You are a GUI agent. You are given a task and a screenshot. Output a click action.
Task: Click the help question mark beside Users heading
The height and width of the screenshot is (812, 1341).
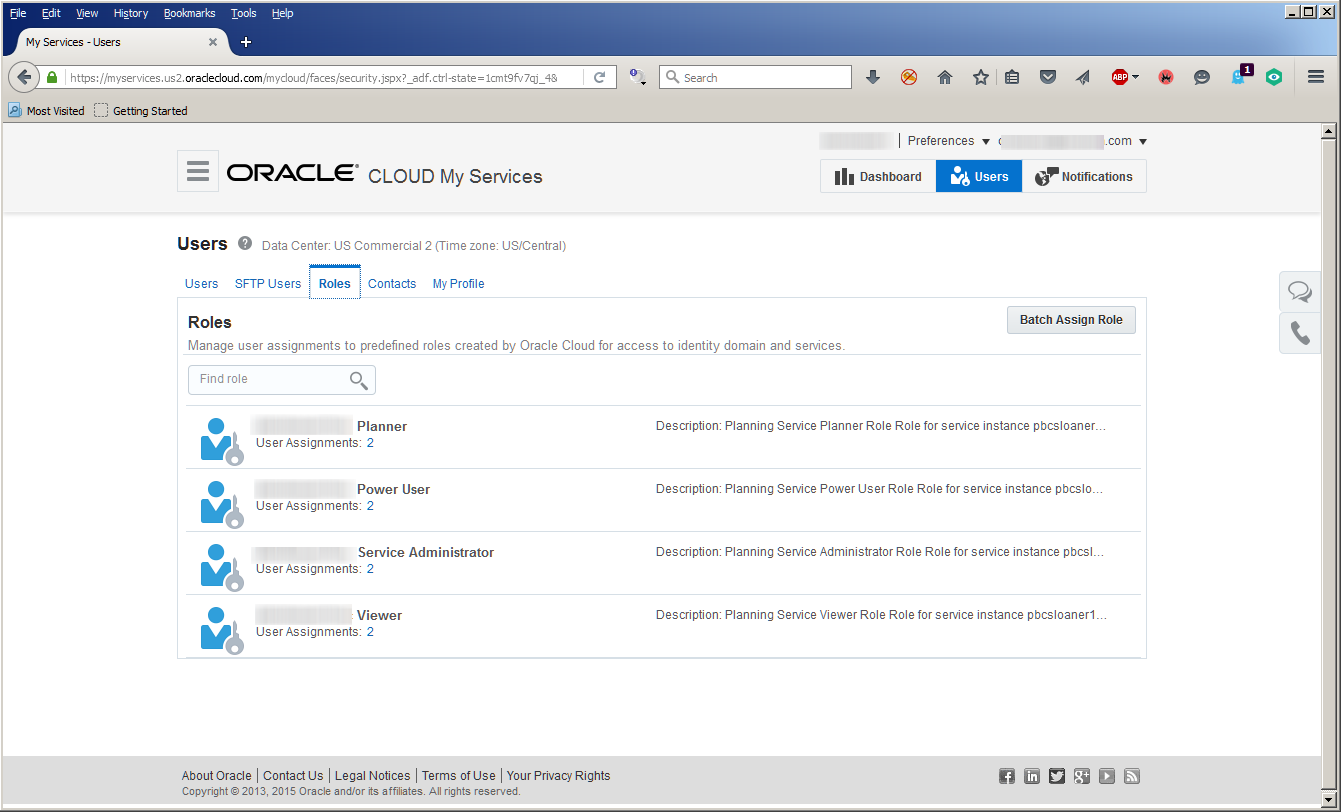pos(245,243)
